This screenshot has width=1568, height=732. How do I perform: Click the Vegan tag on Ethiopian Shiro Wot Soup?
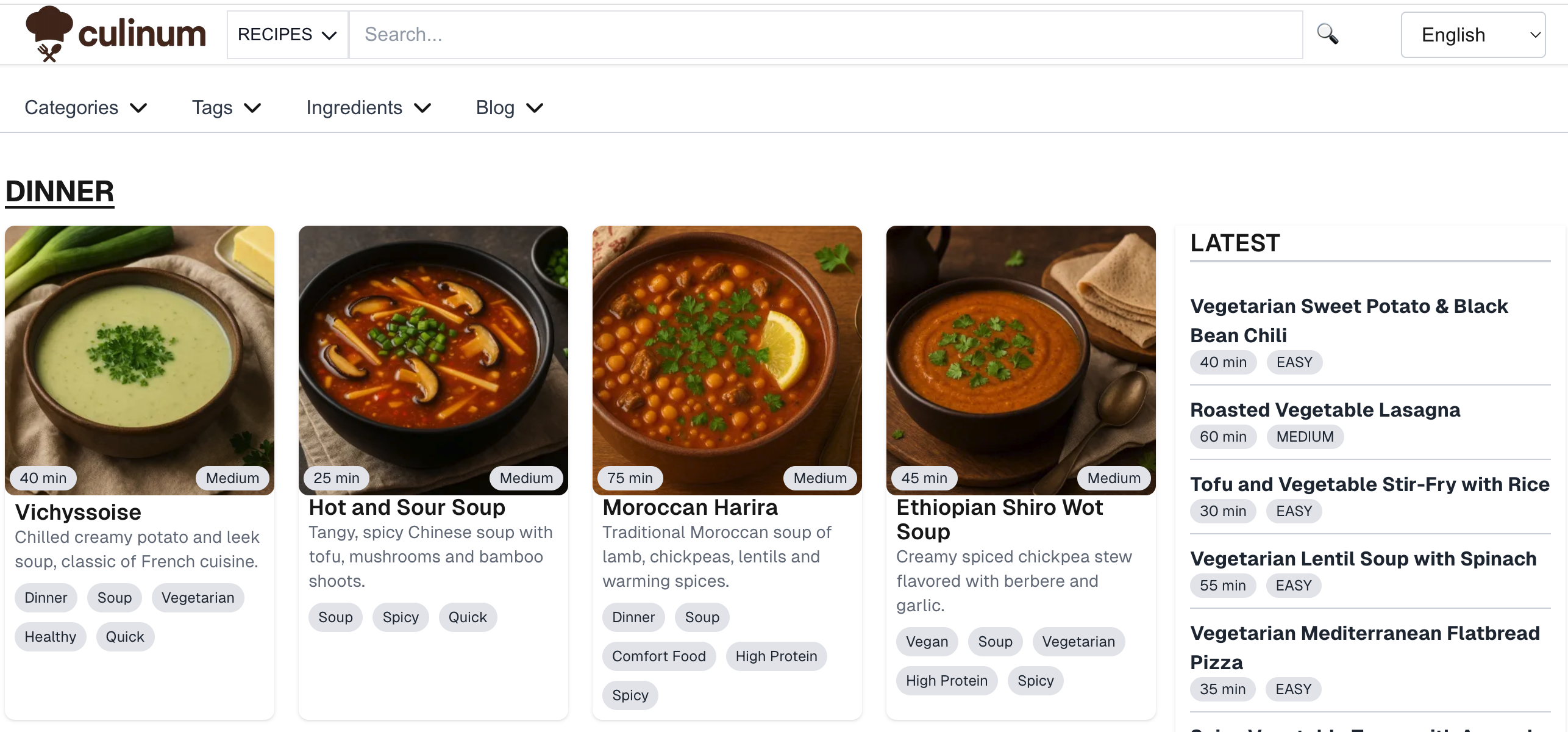point(927,641)
